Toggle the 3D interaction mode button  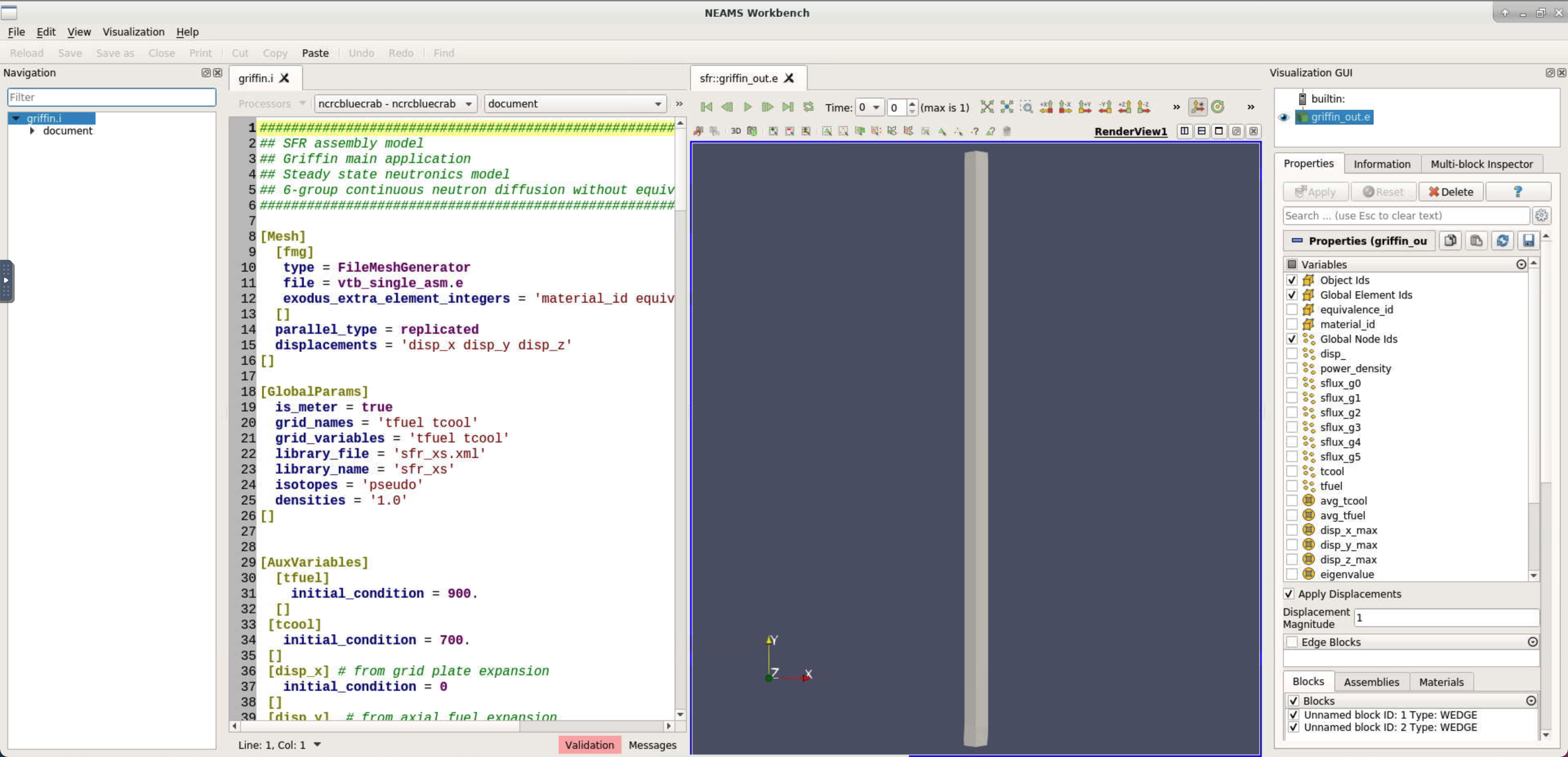(x=735, y=131)
